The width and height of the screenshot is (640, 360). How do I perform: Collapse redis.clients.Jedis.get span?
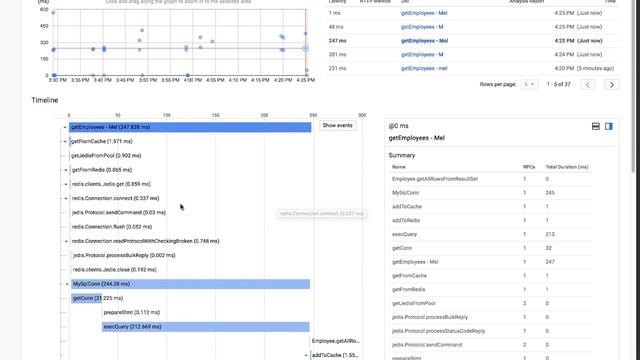(66, 184)
